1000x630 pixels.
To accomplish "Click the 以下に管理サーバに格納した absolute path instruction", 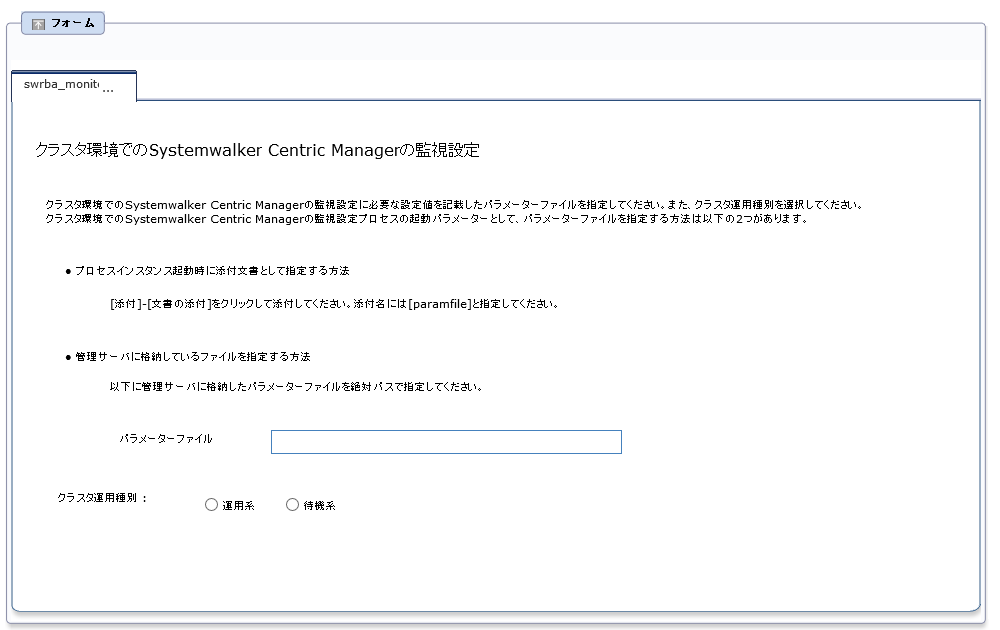I will tap(296, 386).
